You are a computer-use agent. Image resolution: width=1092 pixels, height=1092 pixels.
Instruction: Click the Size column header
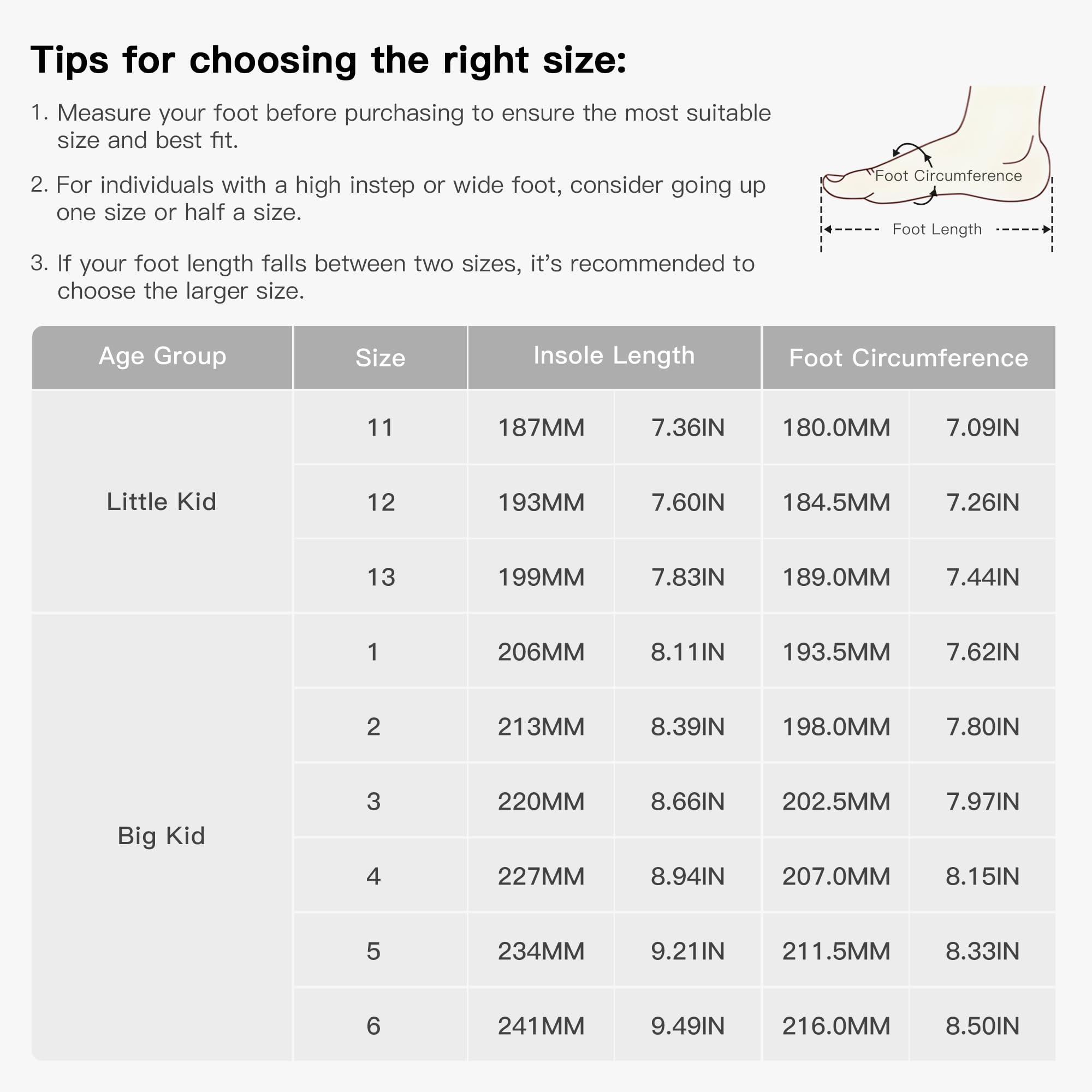(x=380, y=358)
